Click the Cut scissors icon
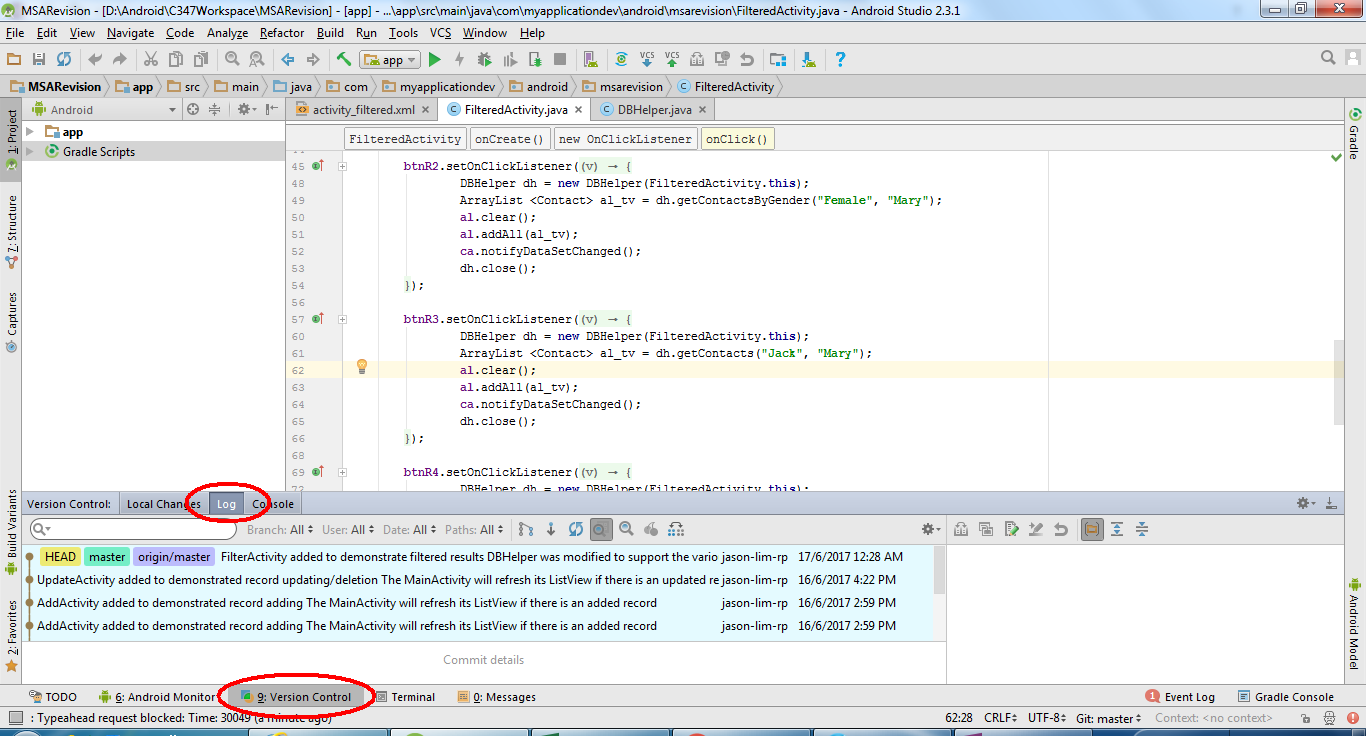 point(150,60)
